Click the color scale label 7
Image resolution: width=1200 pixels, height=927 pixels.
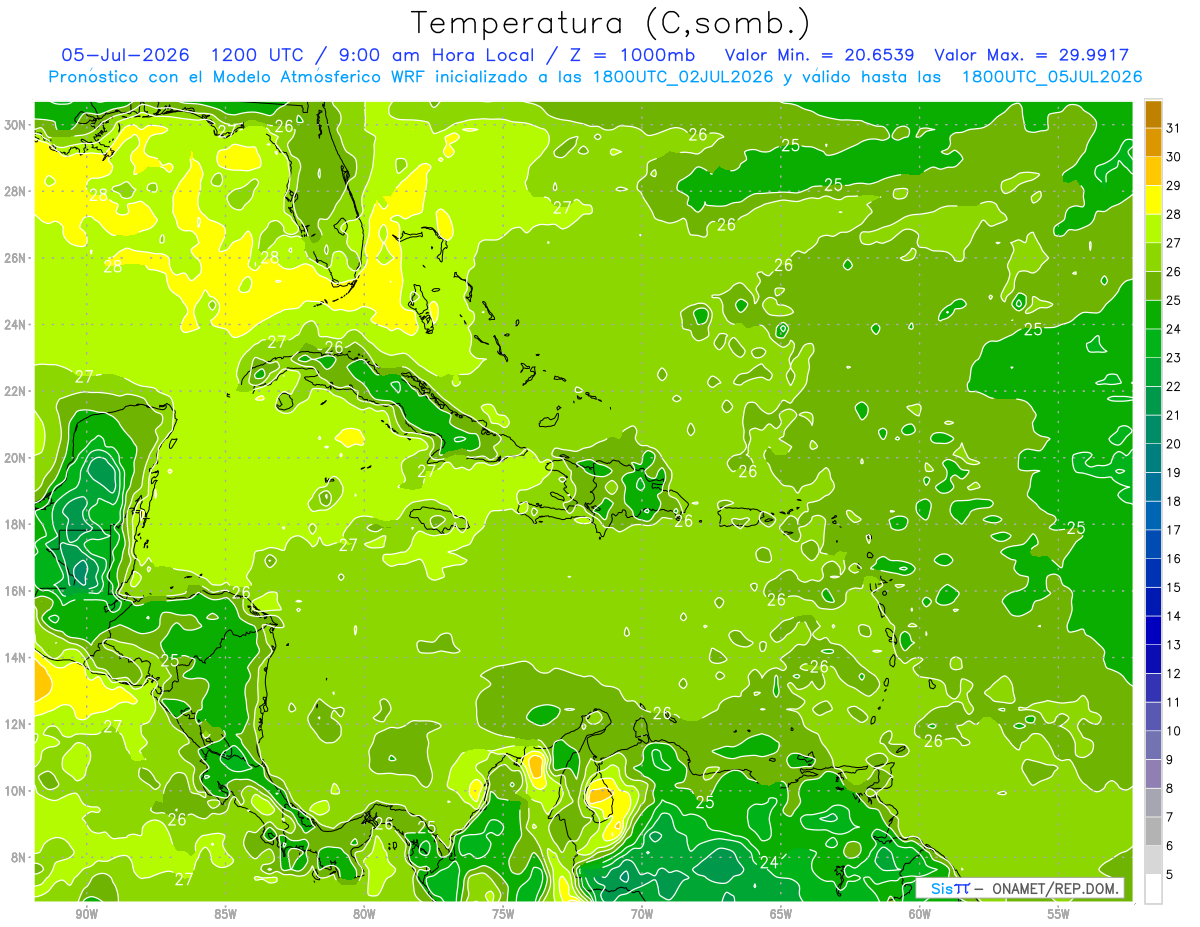point(1171,818)
